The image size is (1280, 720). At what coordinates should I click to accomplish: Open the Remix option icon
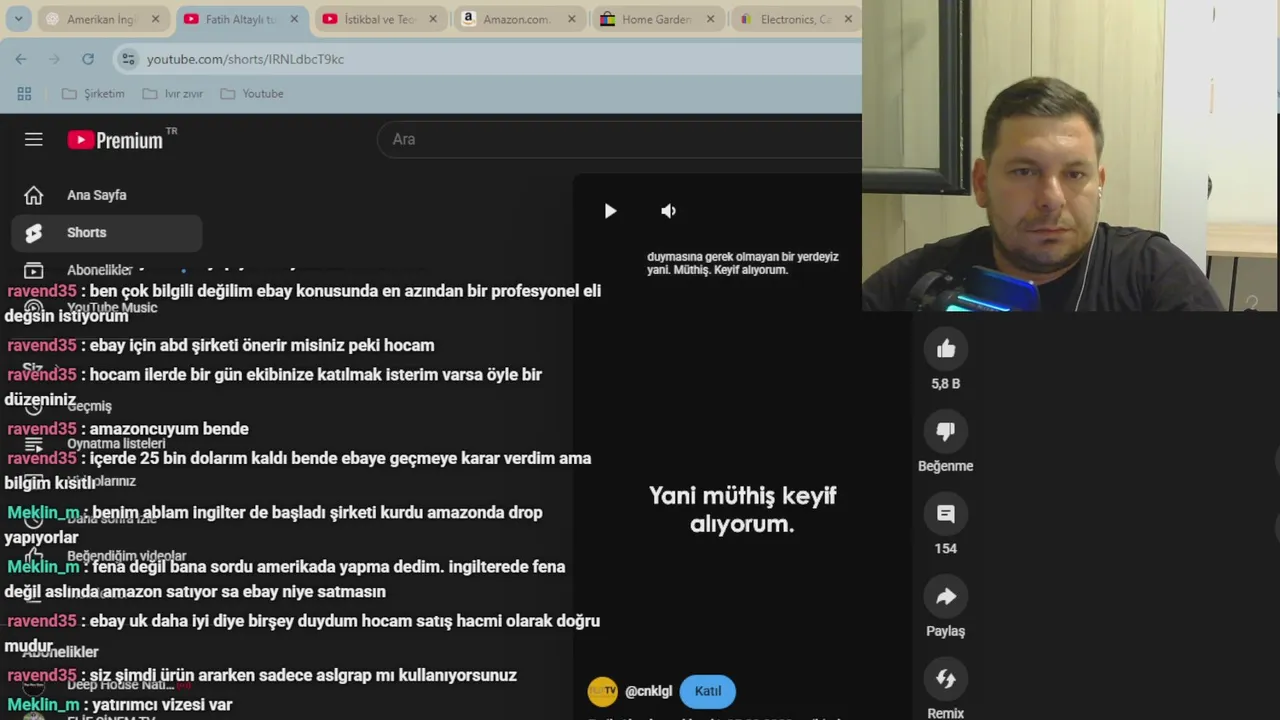point(946,679)
